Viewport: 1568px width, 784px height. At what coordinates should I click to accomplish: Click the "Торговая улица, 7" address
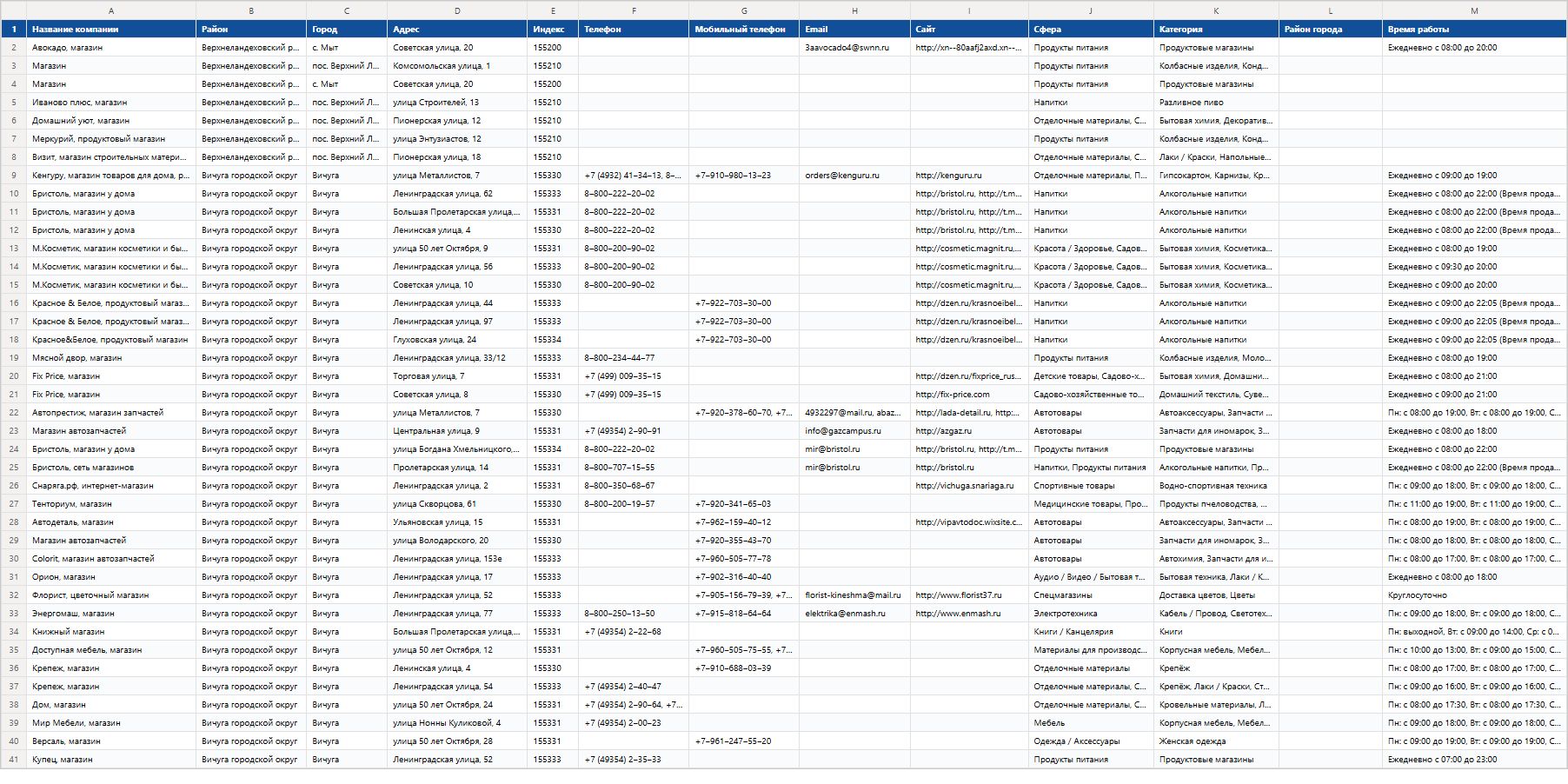(457, 376)
